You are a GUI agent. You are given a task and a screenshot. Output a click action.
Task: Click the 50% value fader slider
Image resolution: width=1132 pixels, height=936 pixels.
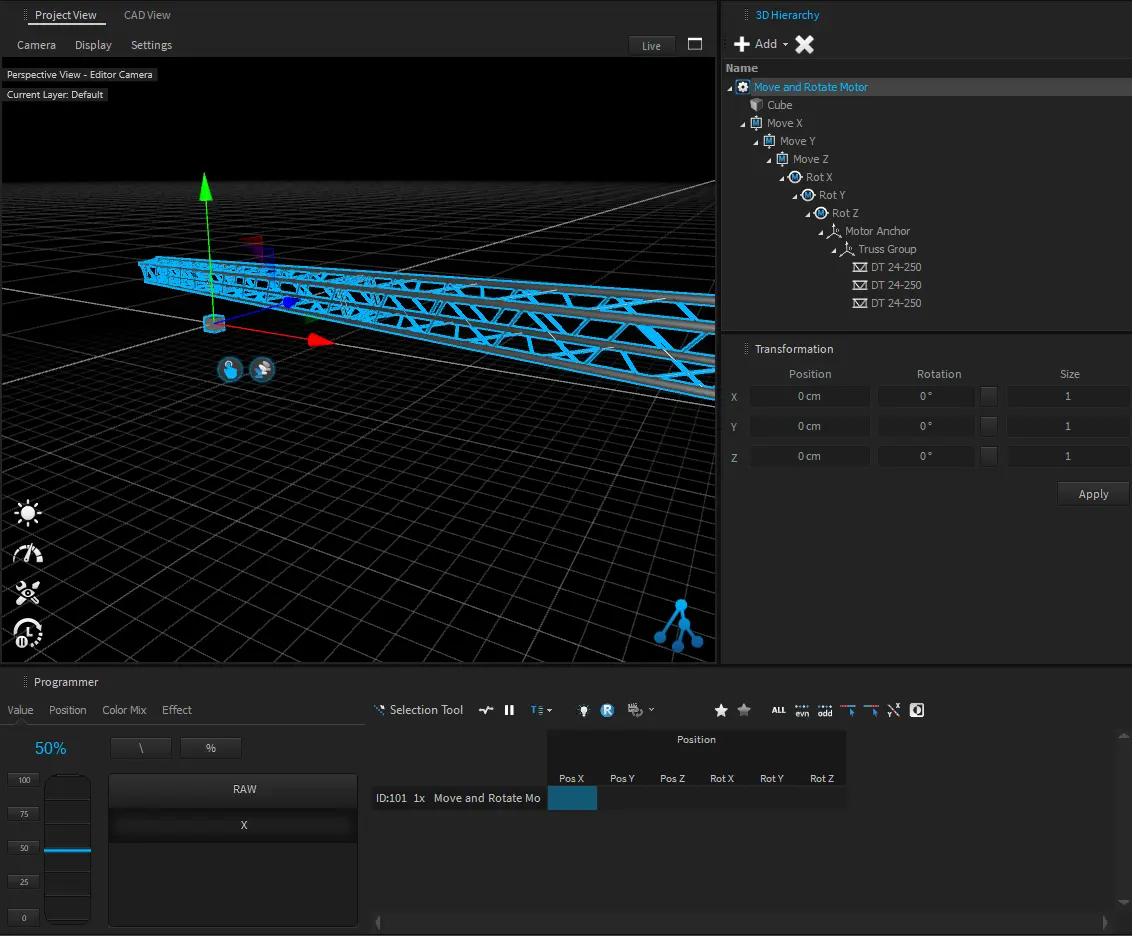[x=67, y=850]
